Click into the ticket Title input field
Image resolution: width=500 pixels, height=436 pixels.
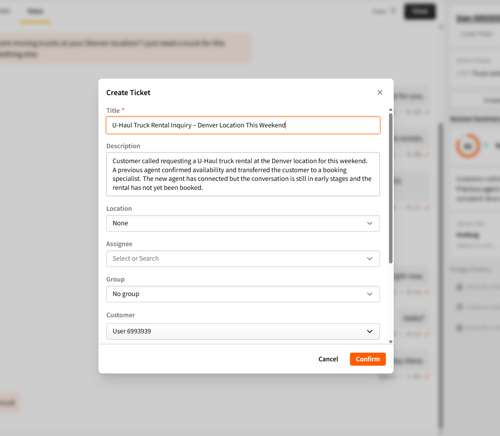pos(243,125)
